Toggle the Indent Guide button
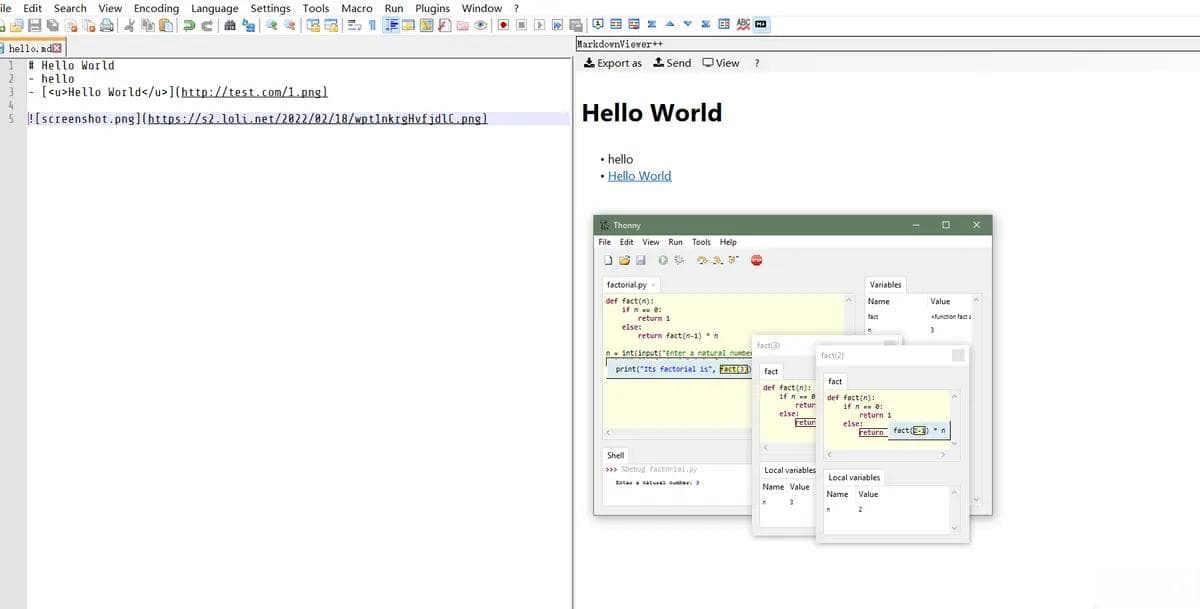The image size is (1200, 609). click(x=391, y=25)
